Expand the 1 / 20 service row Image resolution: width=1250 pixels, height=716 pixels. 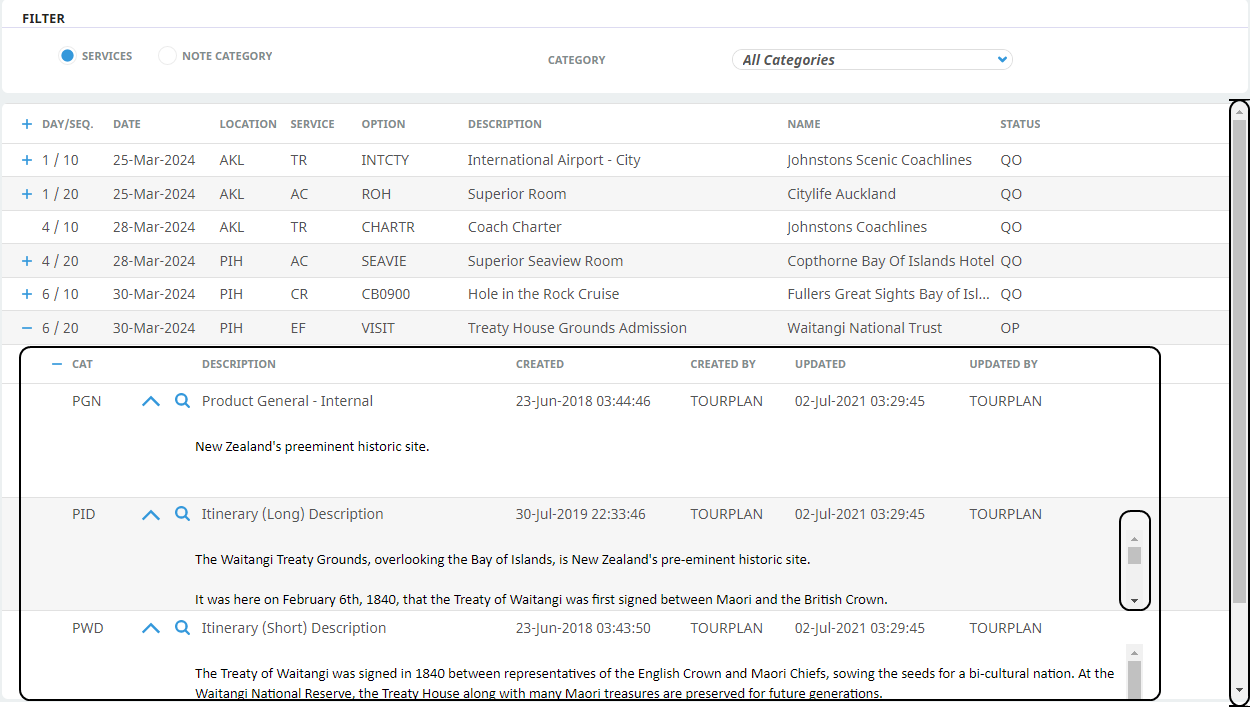pyautogui.click(x=27, y=194)
